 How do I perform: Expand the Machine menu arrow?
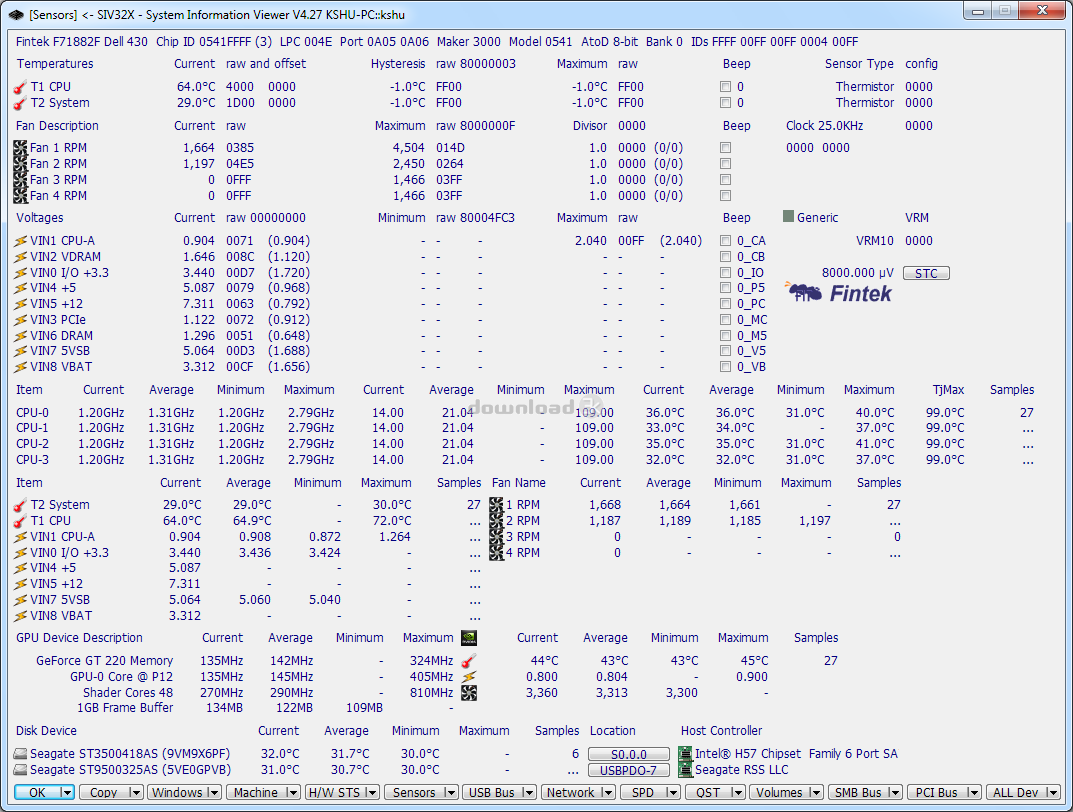click(293, 792)
